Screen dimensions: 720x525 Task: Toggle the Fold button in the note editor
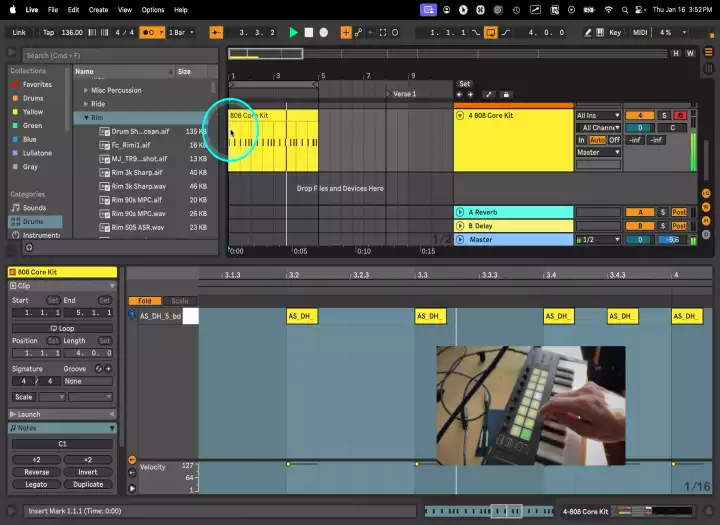(145, 301)
